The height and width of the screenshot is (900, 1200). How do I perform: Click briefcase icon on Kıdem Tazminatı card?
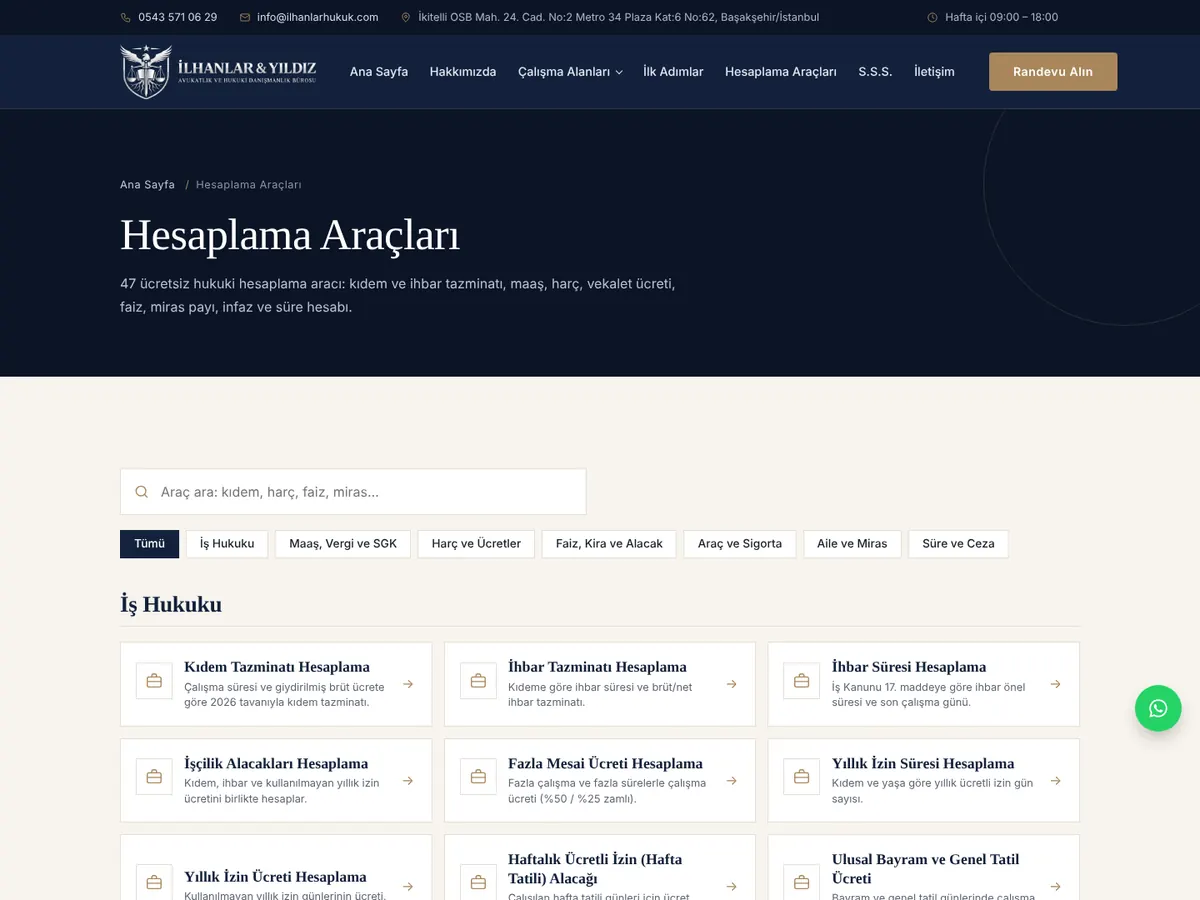click(154, 681)
